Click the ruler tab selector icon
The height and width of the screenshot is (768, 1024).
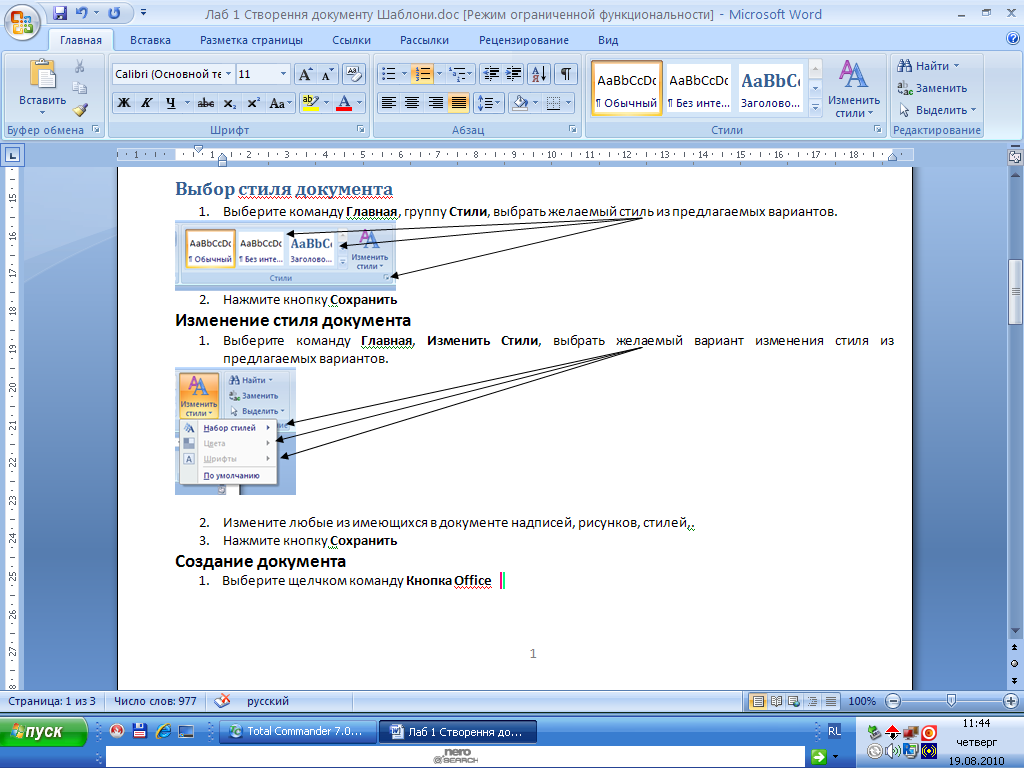tap(12, 155)
